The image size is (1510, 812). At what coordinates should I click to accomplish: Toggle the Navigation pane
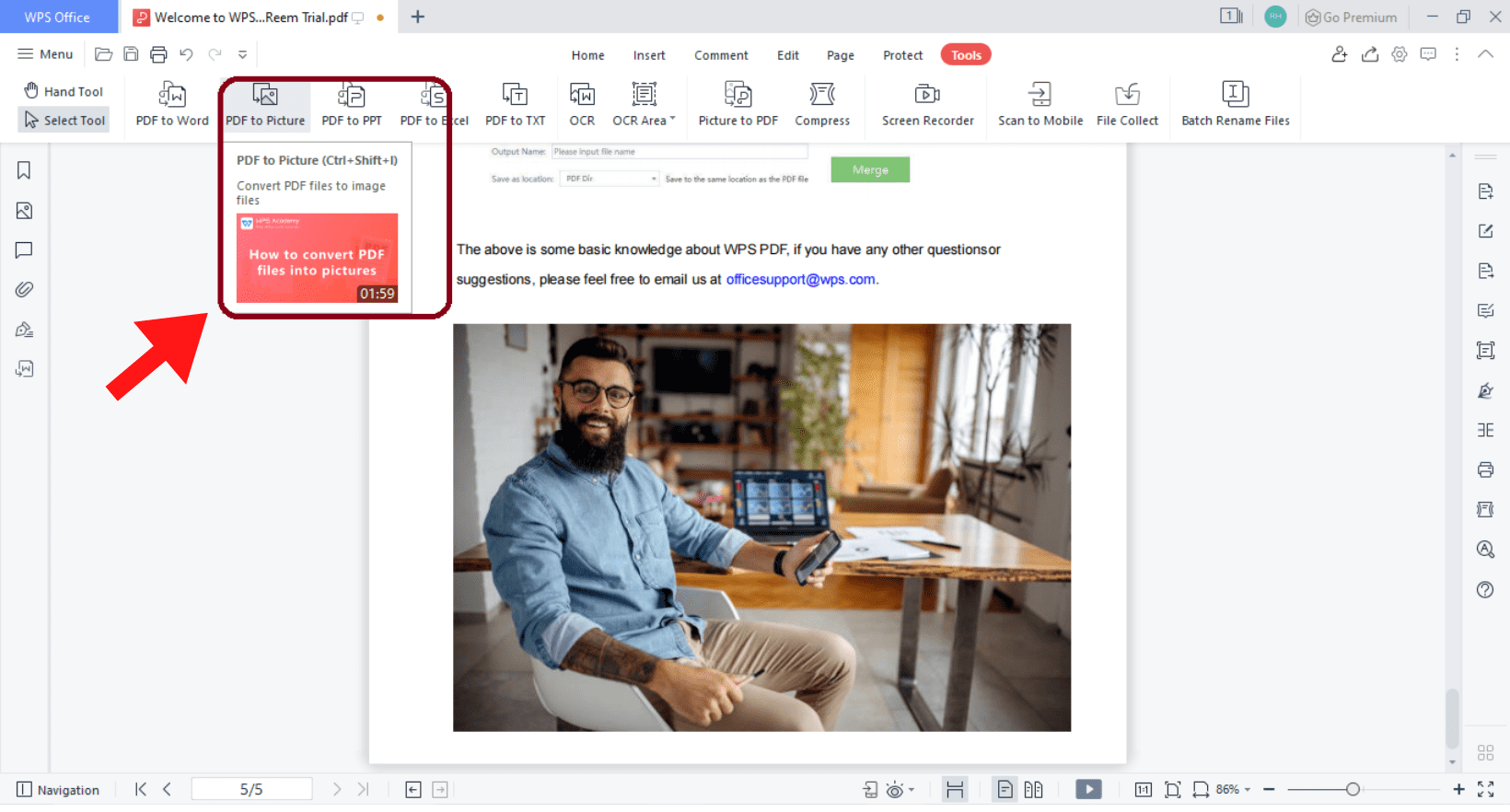point(58,790)
